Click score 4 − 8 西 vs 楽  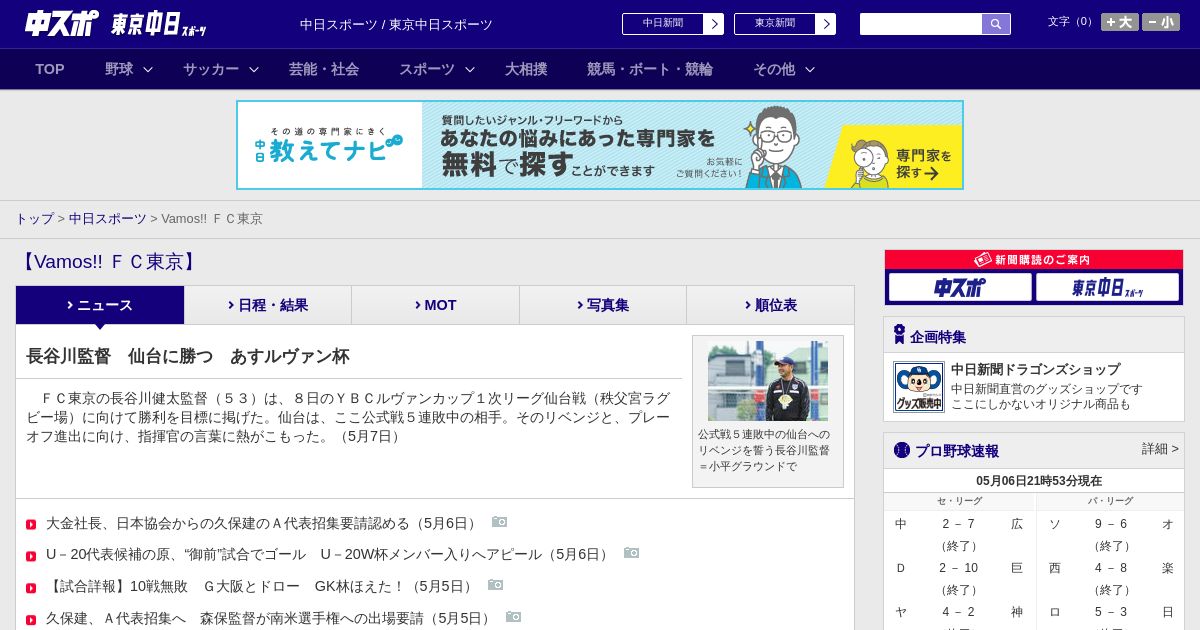[1111, 568]
